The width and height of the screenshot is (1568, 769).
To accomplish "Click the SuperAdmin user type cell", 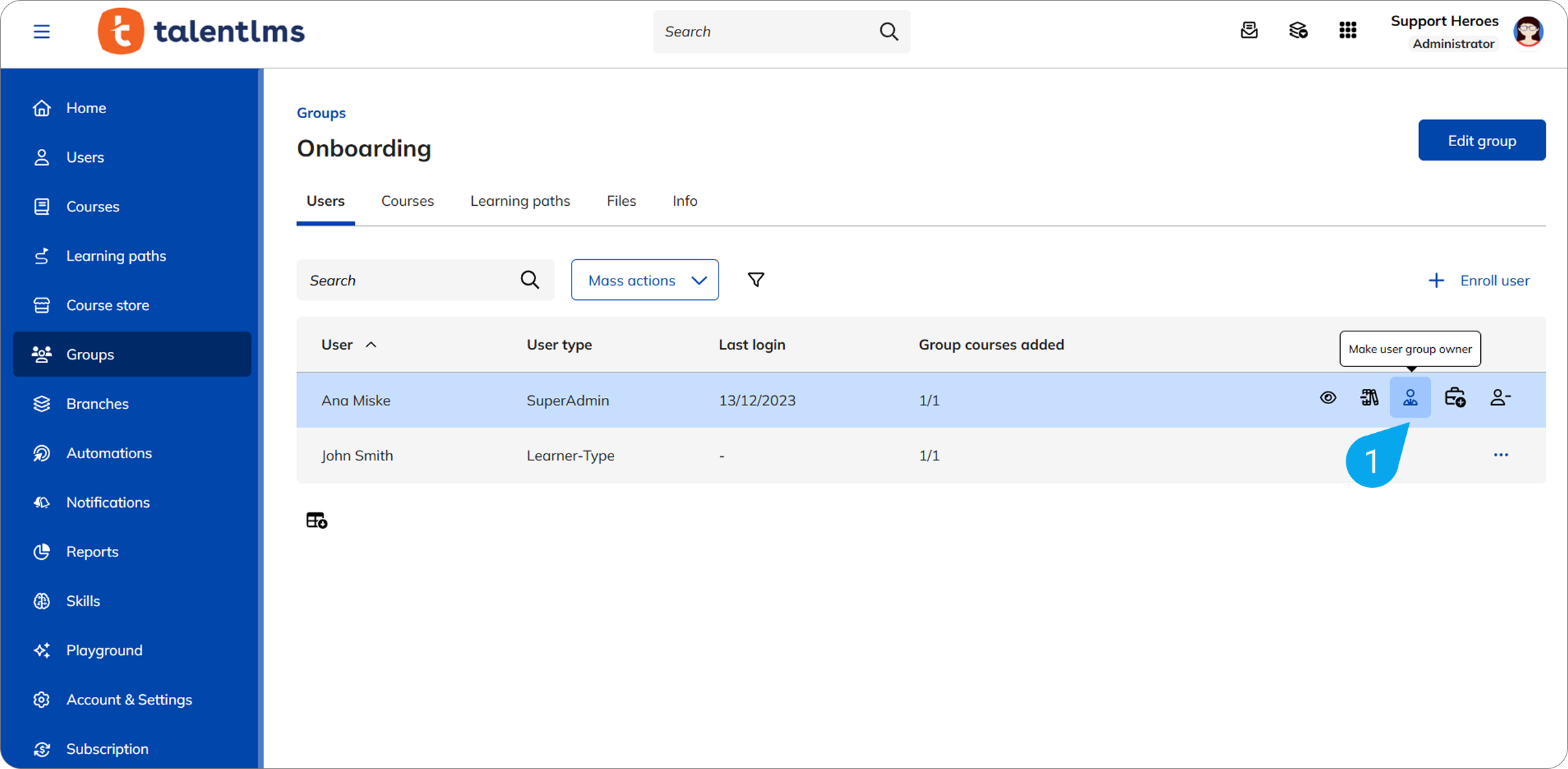I will click(x=567, y=401).
